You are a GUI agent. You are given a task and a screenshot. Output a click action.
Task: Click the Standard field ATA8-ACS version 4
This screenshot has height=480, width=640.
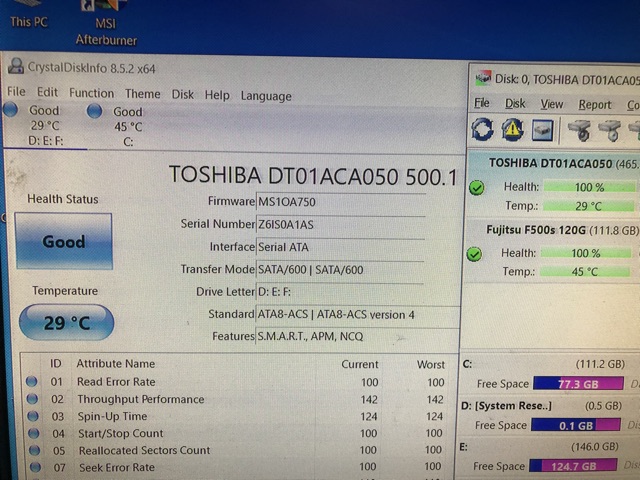tap(358, 314)
